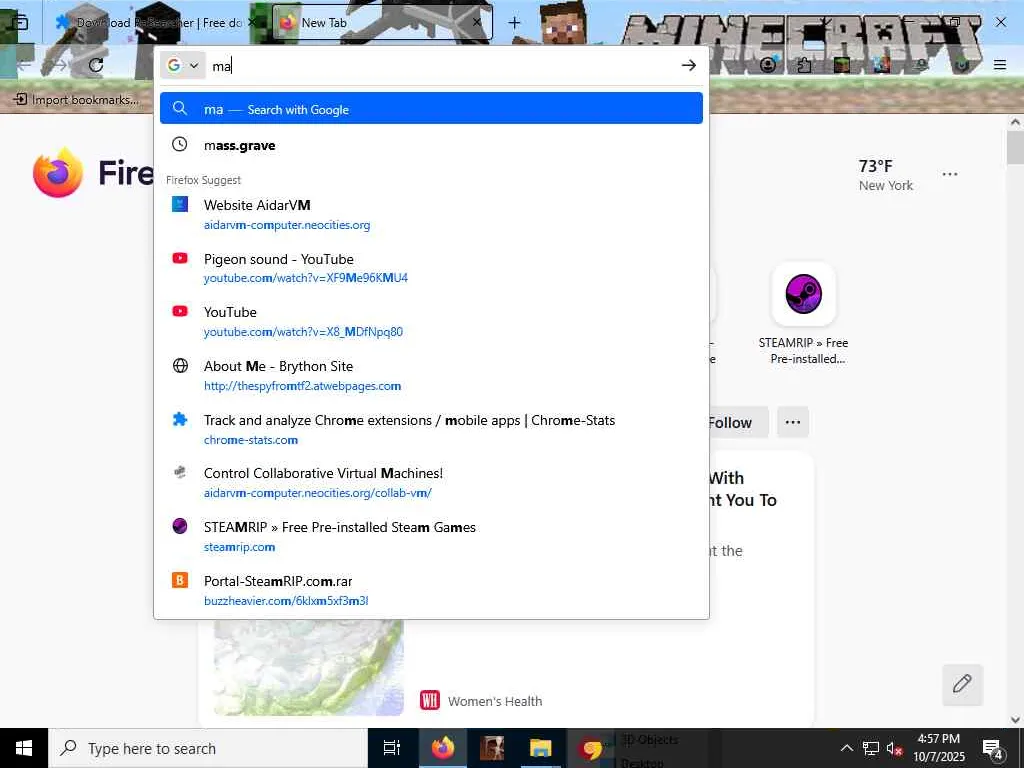
Task: Open Task View from the taskbar
Action: [391, 748]
